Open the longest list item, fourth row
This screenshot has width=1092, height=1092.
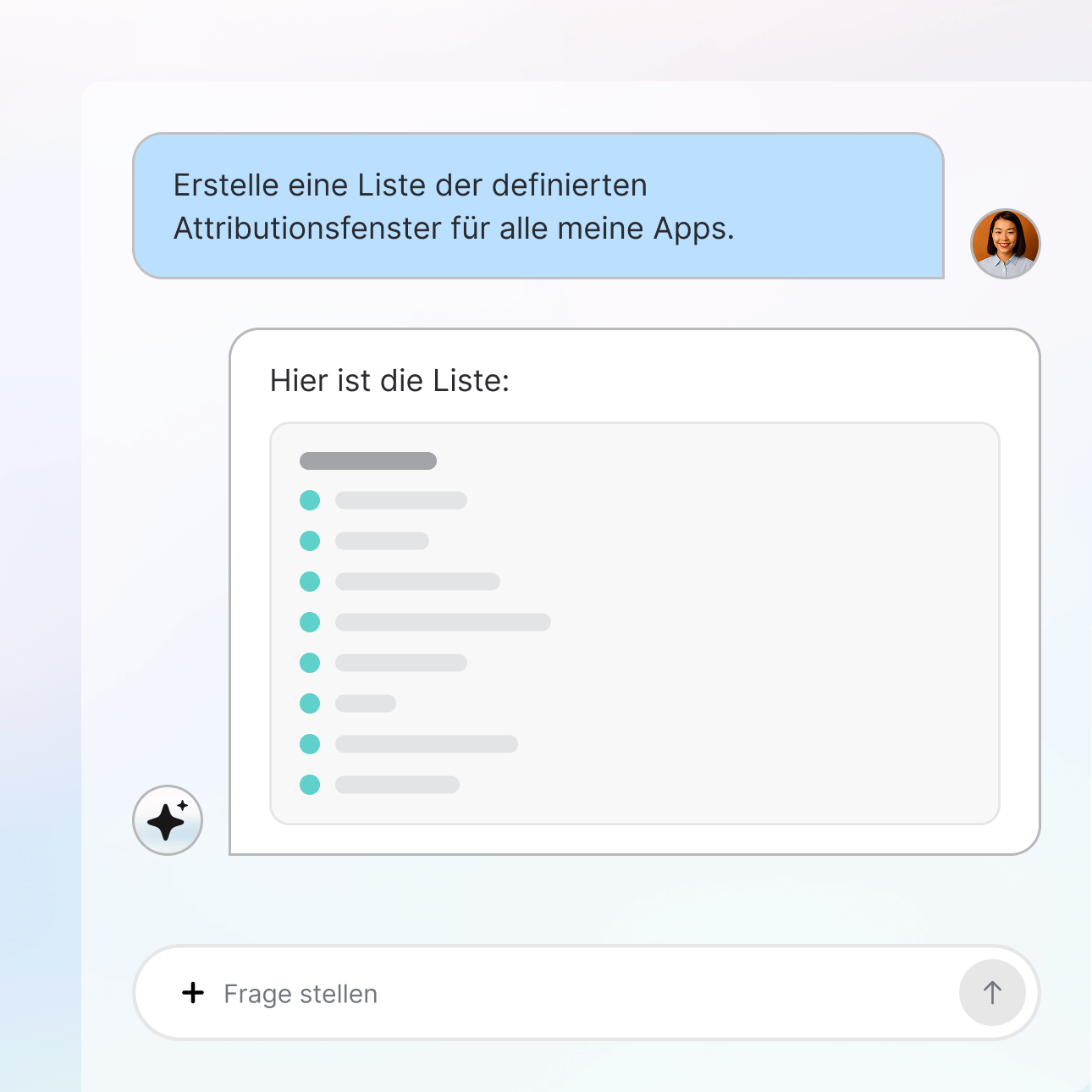tap(443, 622)
